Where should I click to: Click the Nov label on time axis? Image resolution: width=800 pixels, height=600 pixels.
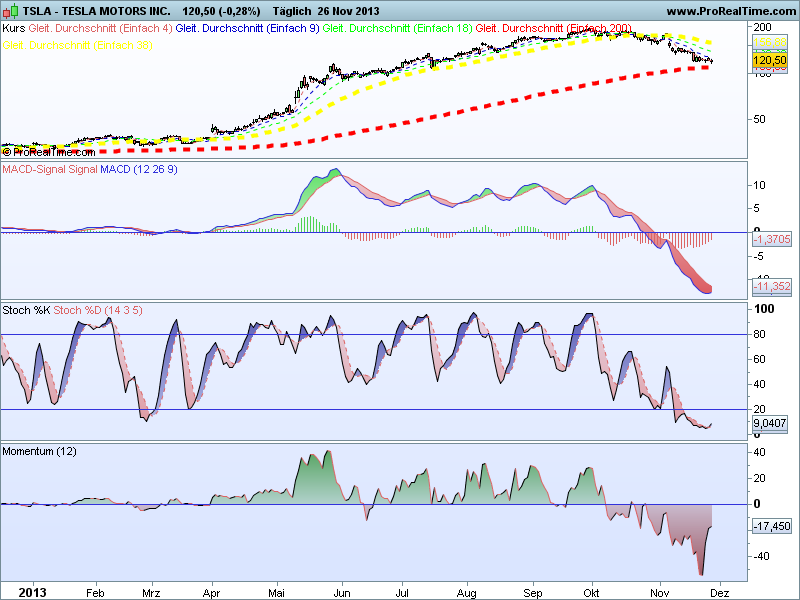[659, 593]
